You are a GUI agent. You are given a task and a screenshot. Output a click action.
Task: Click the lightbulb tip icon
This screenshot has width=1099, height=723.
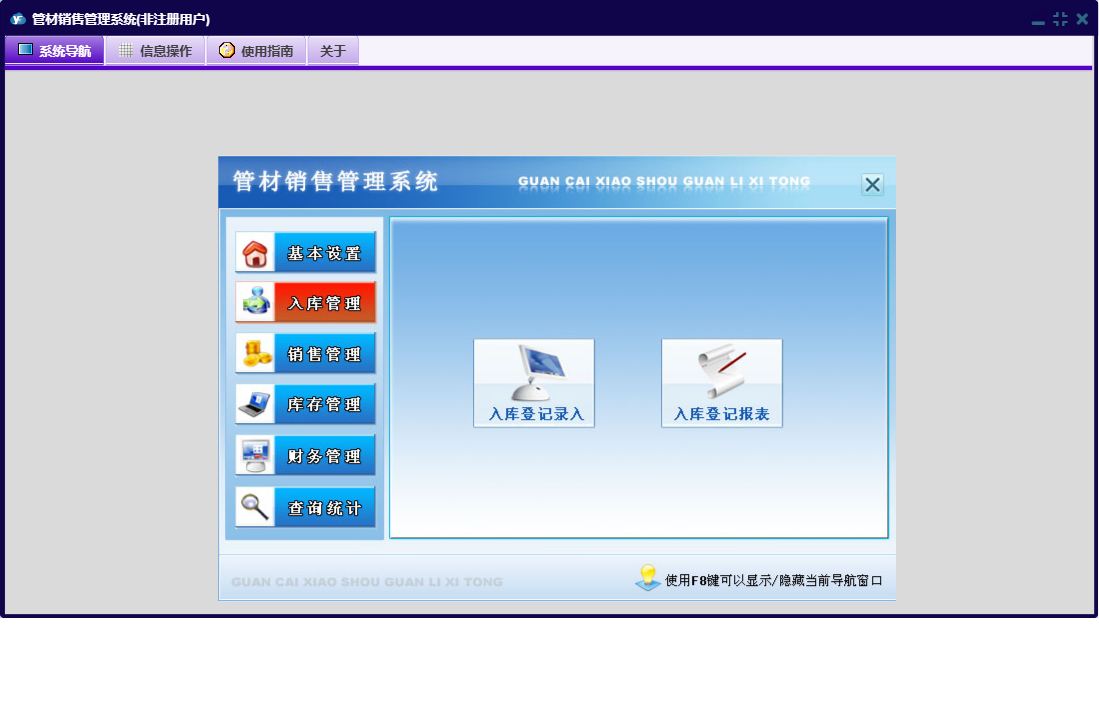(648, 578)
